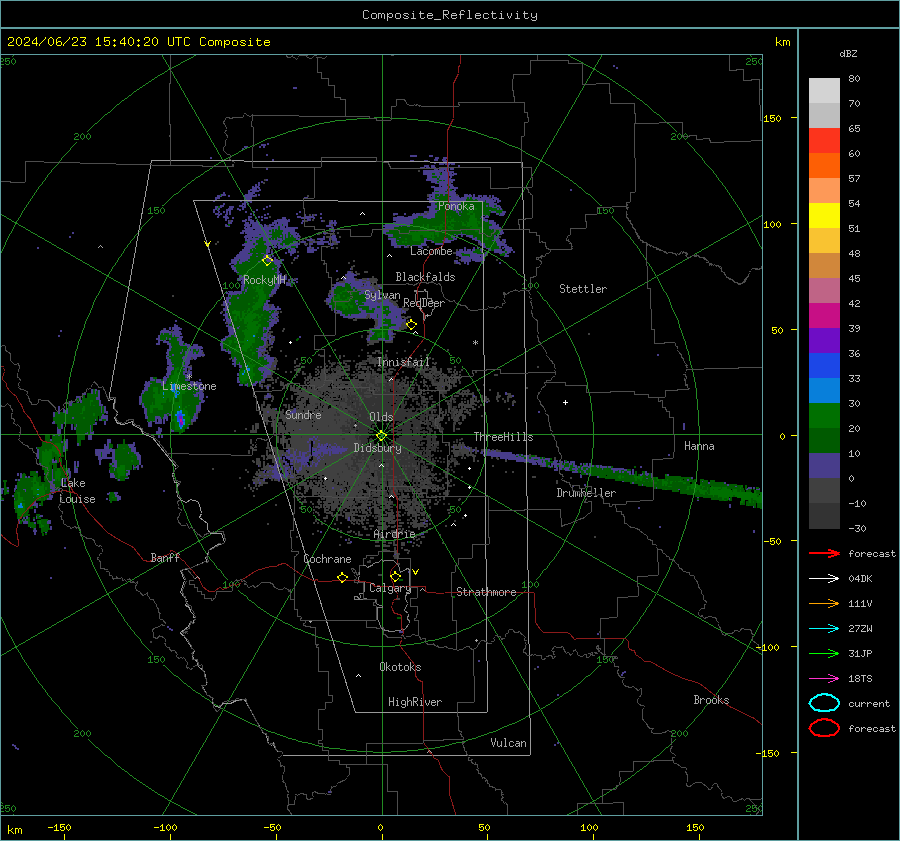Click the Ponoka city label
The image size is (900, 841).
(x=456, y=206)
